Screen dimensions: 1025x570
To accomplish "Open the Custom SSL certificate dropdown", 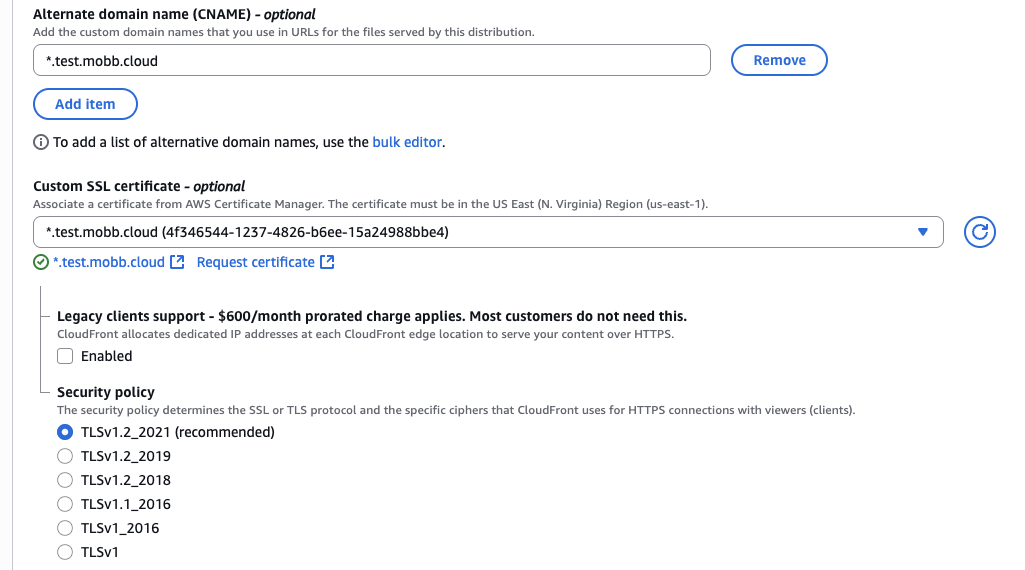I will [480, 233].
